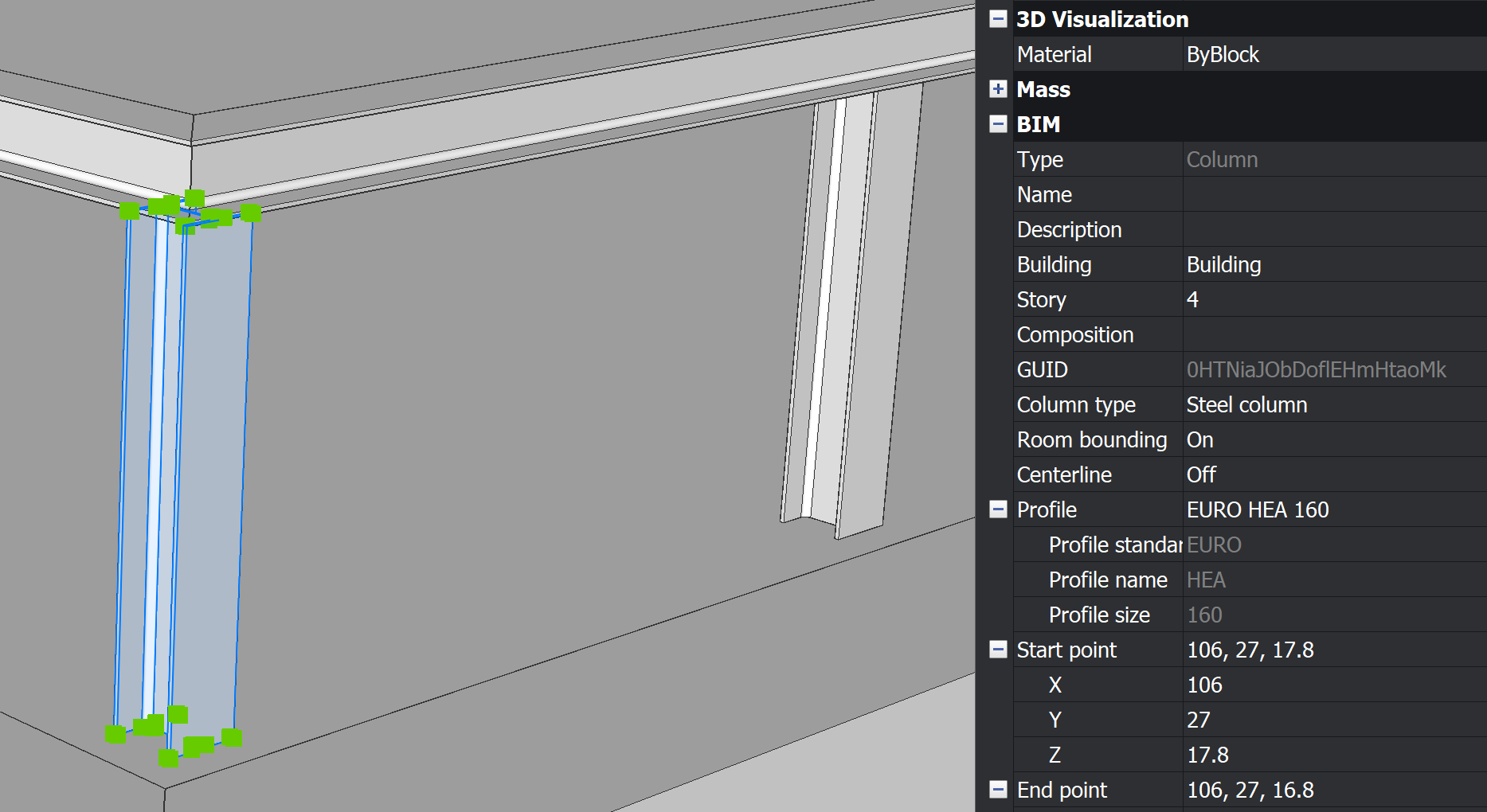
Task: Open the Material ByBlock dropdown
Action: 1333,54
